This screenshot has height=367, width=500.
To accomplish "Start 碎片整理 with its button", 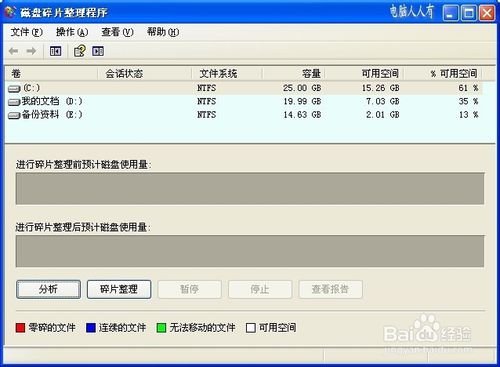I will point(119,289).
